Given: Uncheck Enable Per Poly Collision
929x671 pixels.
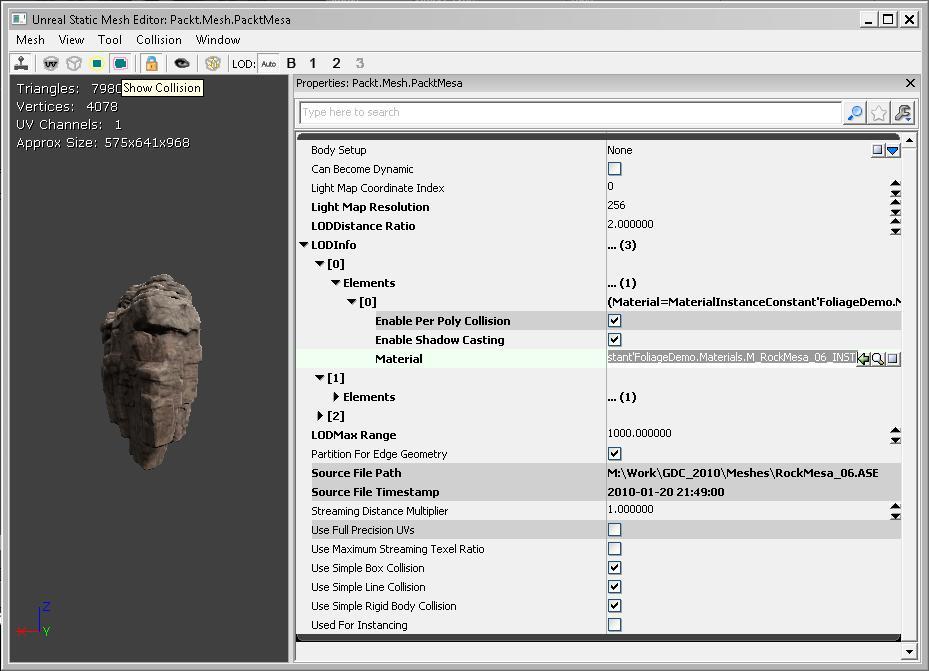Looking at the screenshot, I should 614,320.
